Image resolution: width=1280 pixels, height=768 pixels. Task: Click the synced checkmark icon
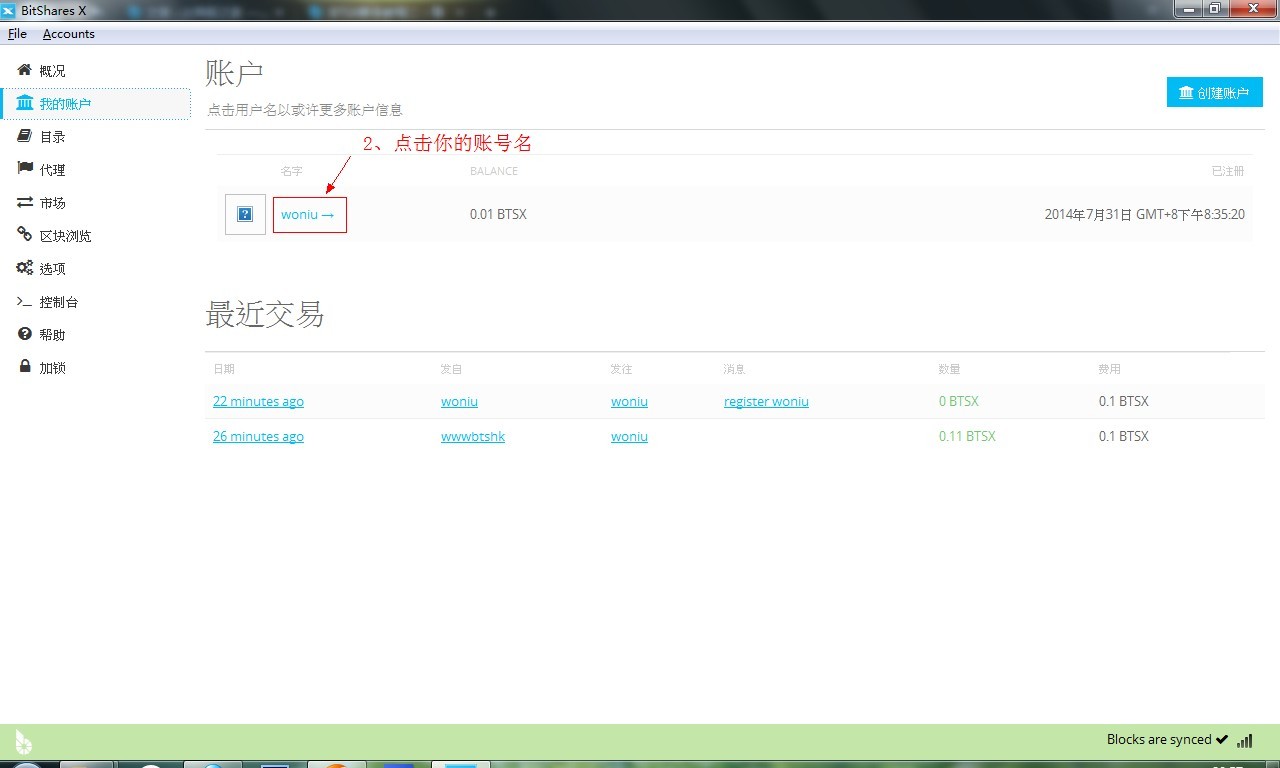tap(1221, 740)
